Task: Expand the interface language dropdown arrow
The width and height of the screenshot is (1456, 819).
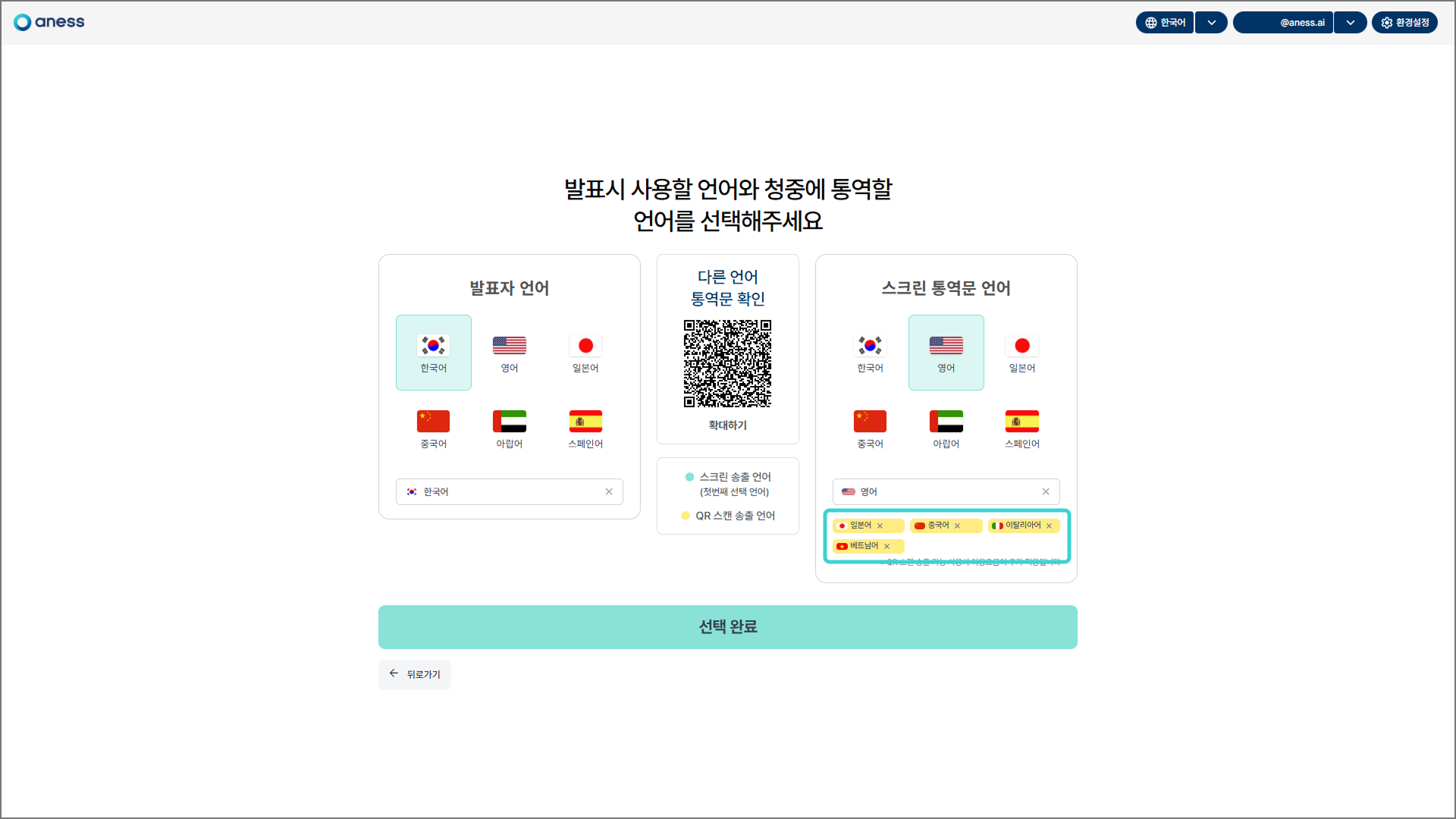Action: [1211, 23]
